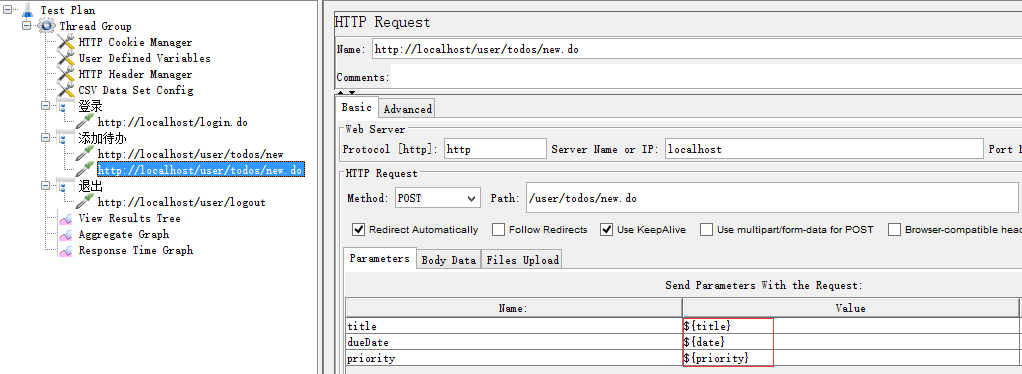The width and height of the screenshot is (1022, 374).
Task: Click the todos/new.do sampler pipette icon
Action: click(x=85, y=170)
